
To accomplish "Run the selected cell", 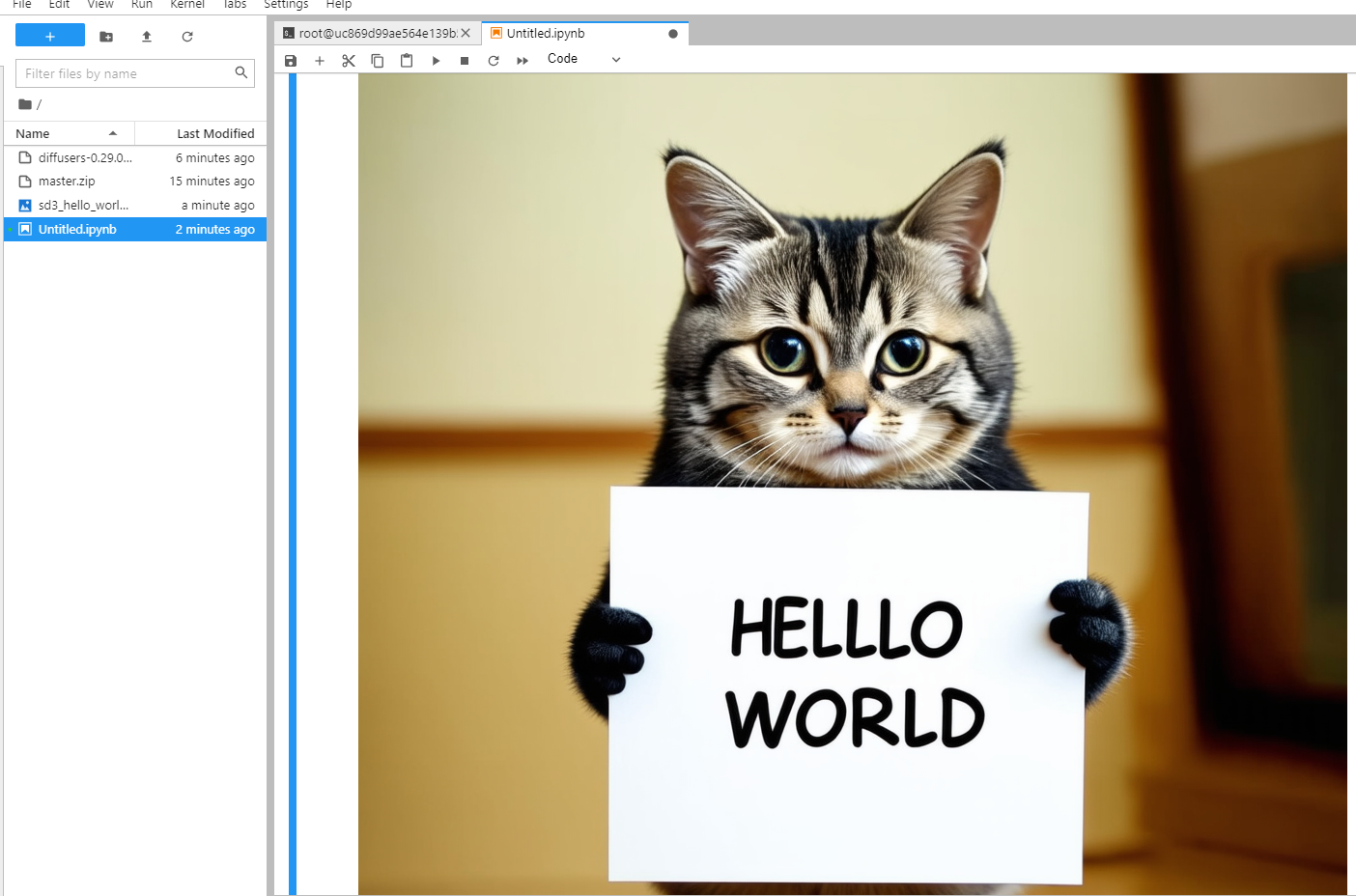I will click(436, 61).
